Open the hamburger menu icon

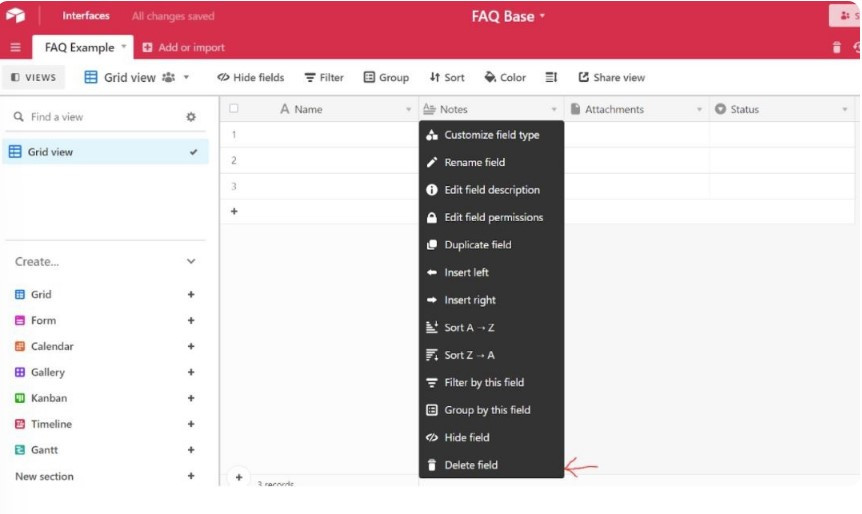[15, 48]
